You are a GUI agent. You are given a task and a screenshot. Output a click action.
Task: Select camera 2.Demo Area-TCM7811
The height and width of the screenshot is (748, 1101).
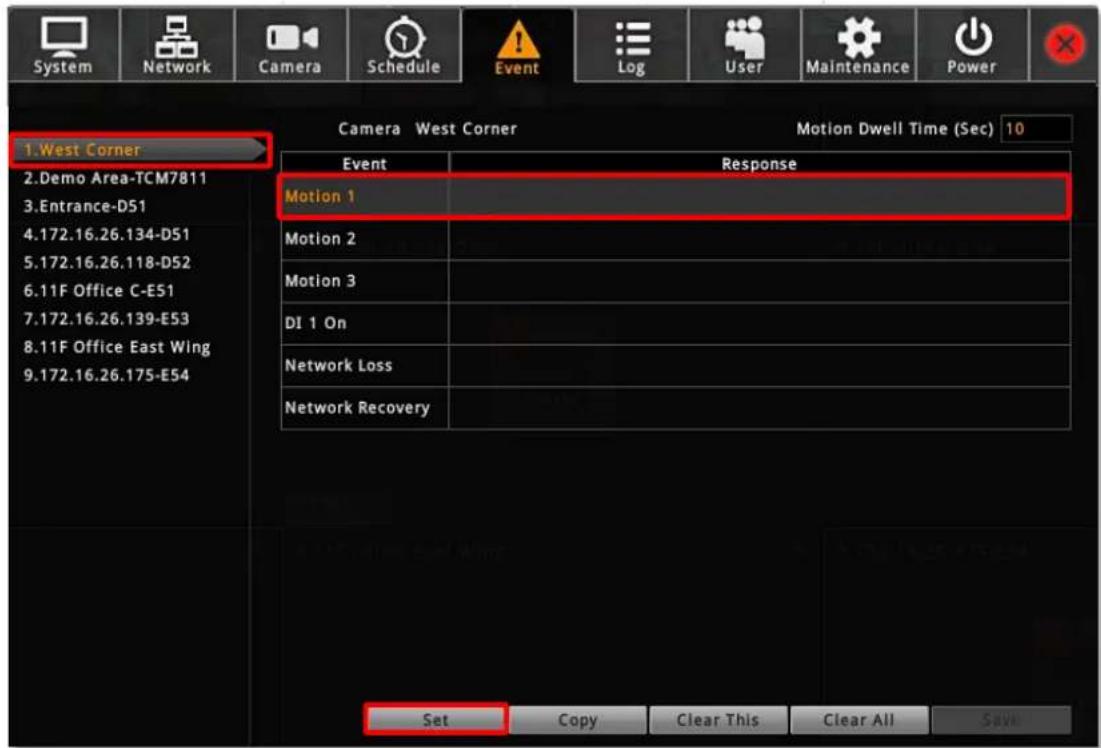115,178
